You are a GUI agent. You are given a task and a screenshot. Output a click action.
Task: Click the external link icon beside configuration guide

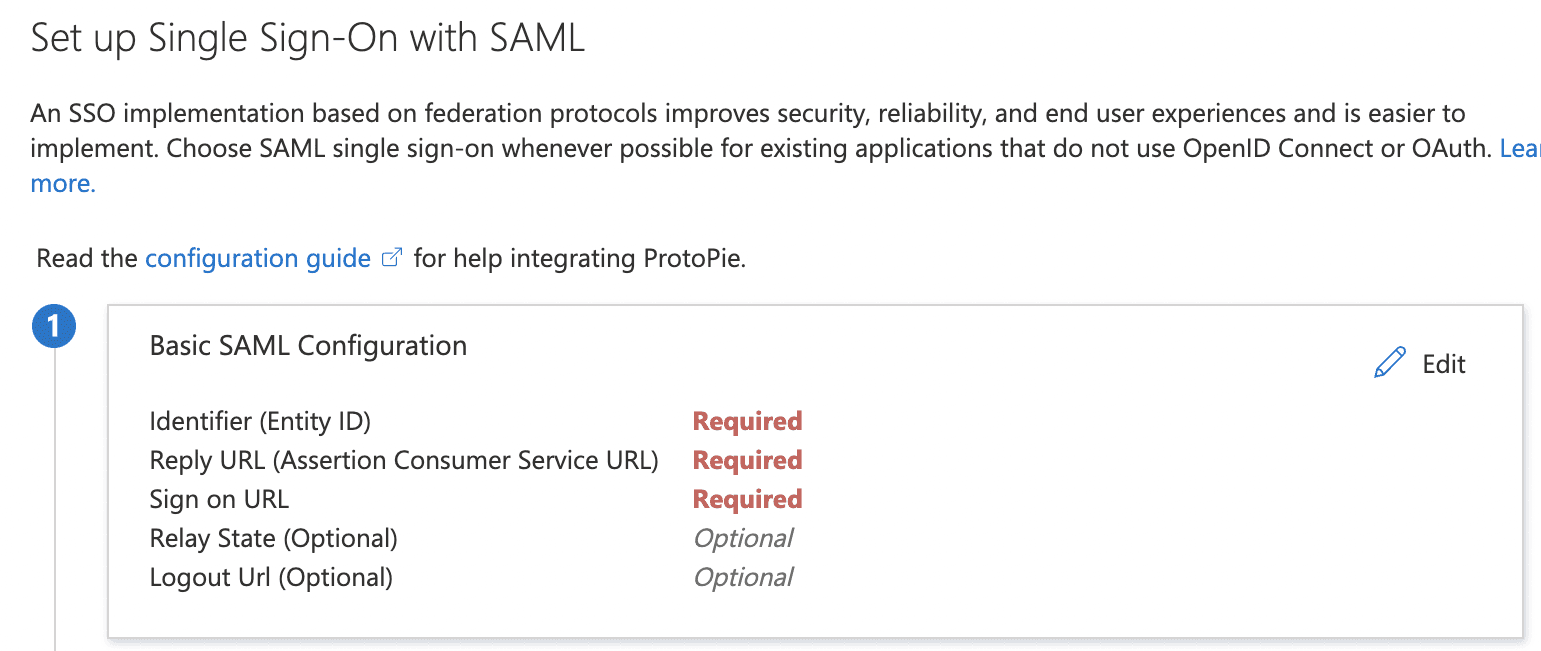click(390, 256)
